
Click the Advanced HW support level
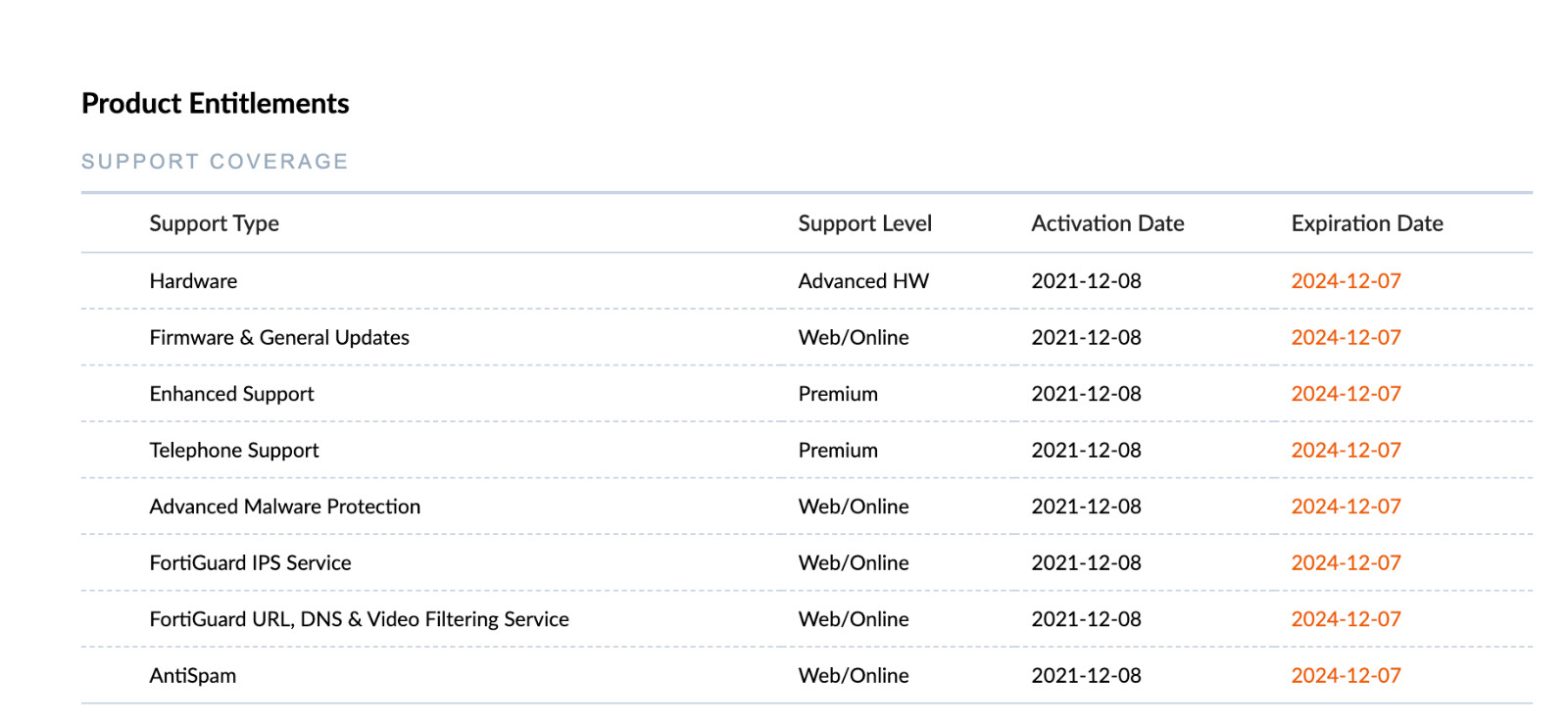864,281
